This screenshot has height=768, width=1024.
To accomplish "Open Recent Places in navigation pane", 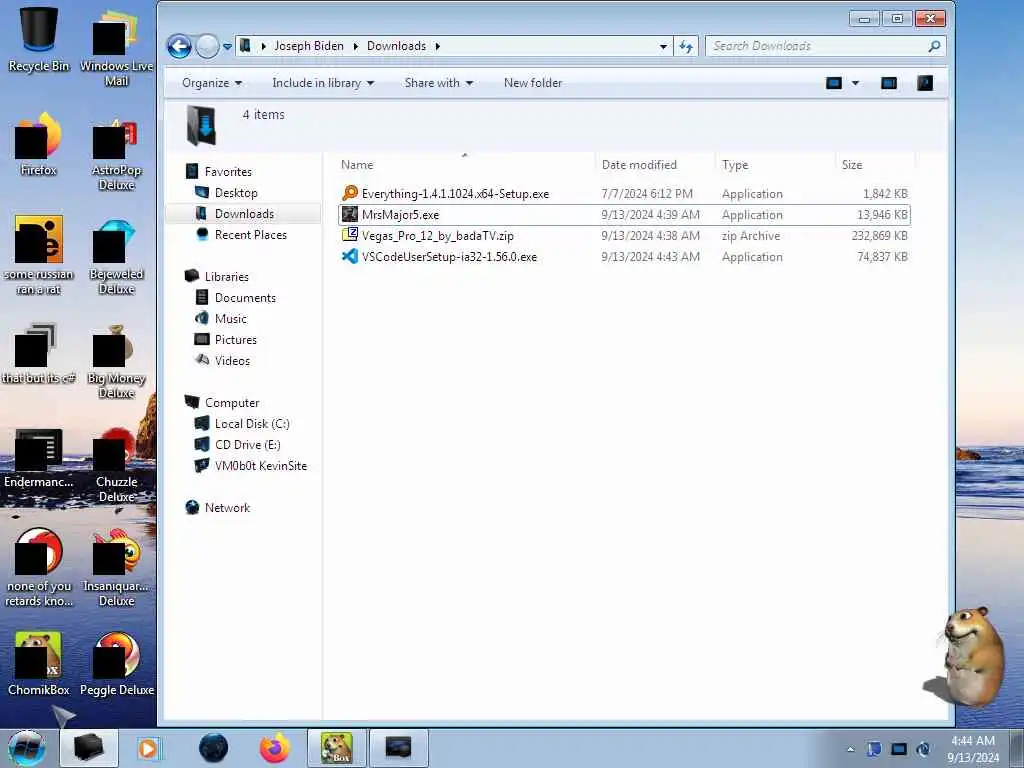I will [x=251, y=234].
